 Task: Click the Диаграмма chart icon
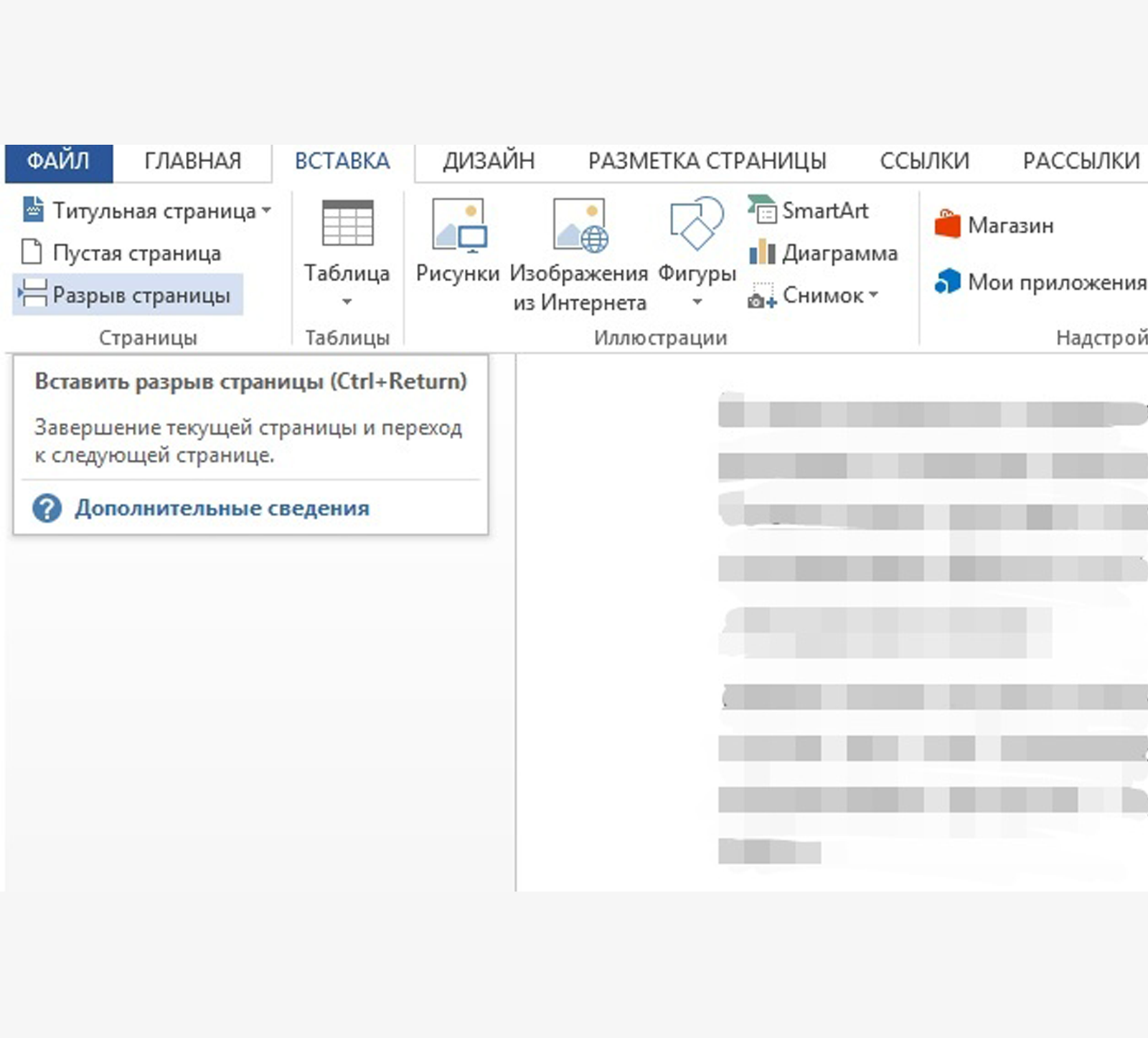[x=762, y=252]
